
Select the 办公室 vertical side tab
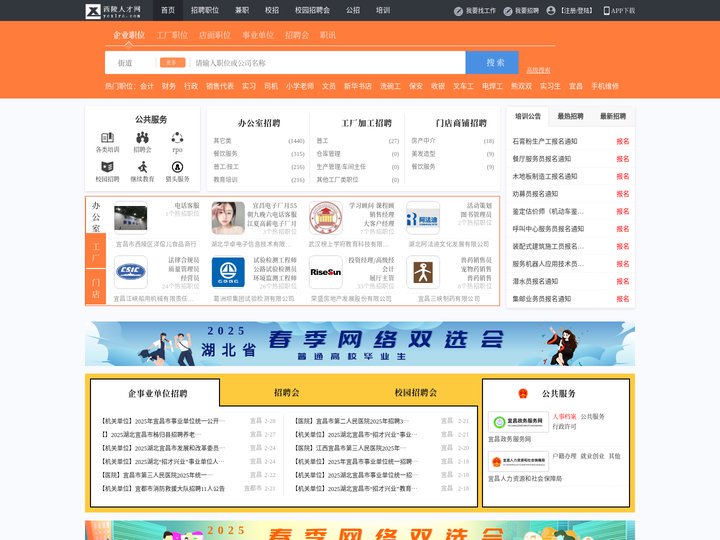point(96,216)
